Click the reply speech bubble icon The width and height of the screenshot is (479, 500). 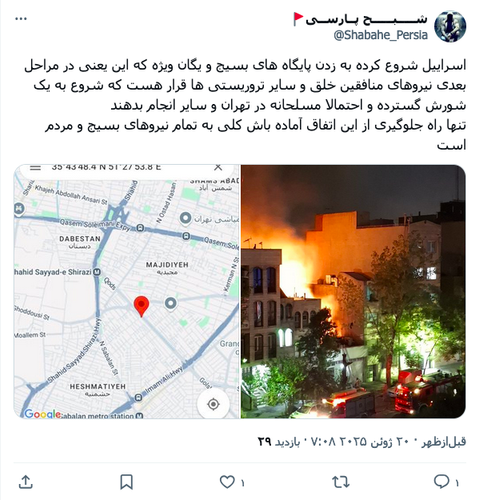coord(442,482)
